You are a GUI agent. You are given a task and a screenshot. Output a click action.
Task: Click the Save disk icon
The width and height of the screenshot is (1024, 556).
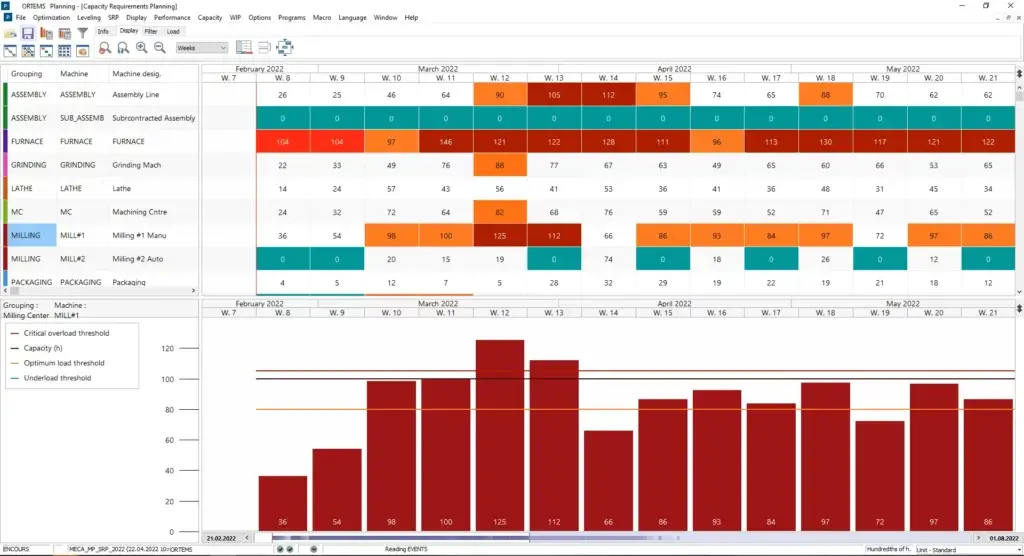(28, 33)
